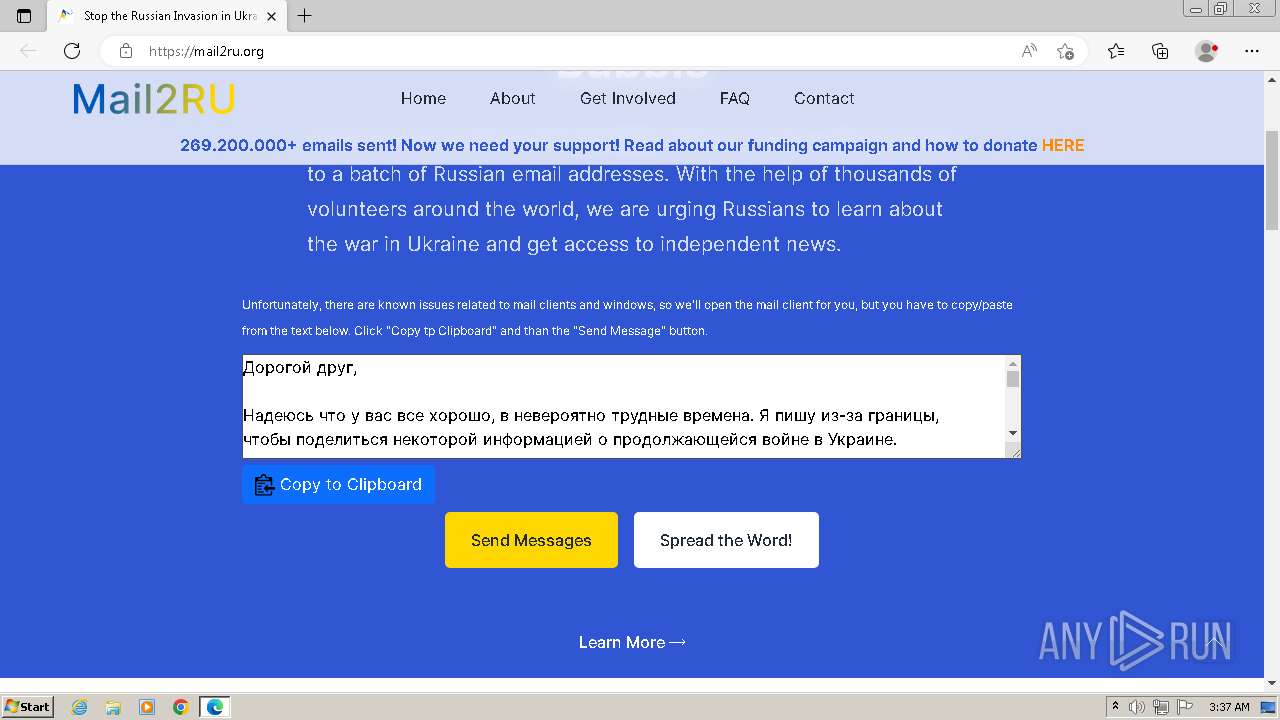Open Edge settings and more menu
This screenshot has width=1280, height=720.
[1252, 51]
